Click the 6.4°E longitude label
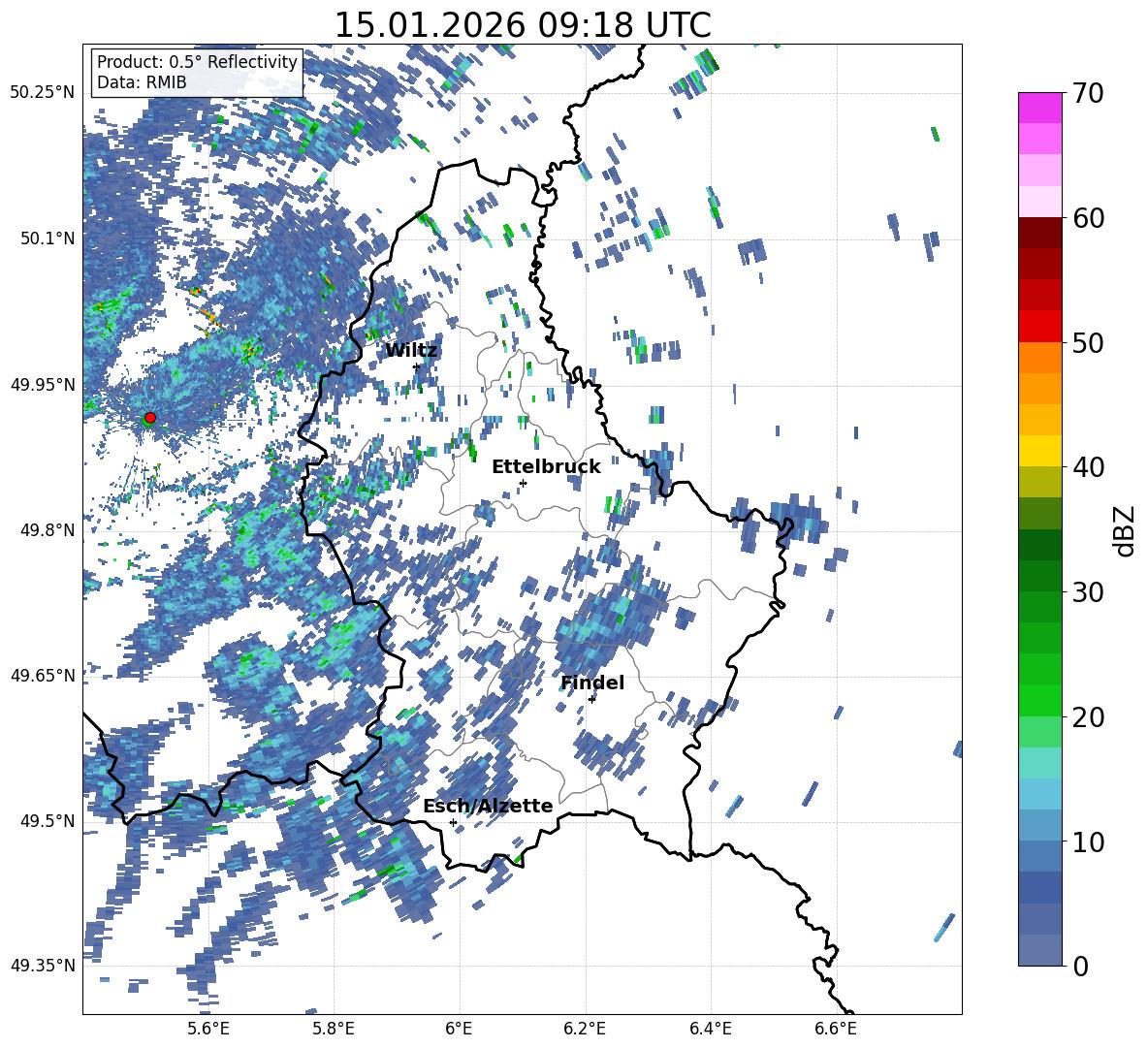 click(710, 1029)
